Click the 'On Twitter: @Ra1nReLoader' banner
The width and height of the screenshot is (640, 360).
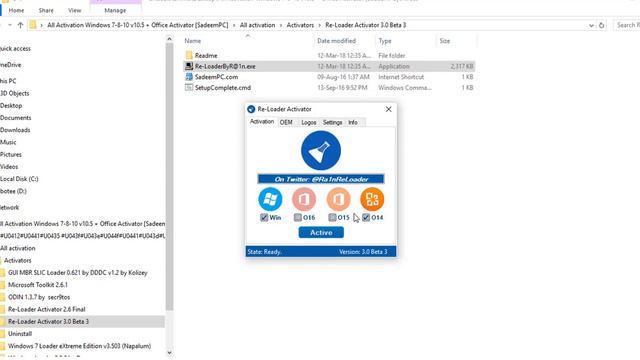(x=321, y=179)
